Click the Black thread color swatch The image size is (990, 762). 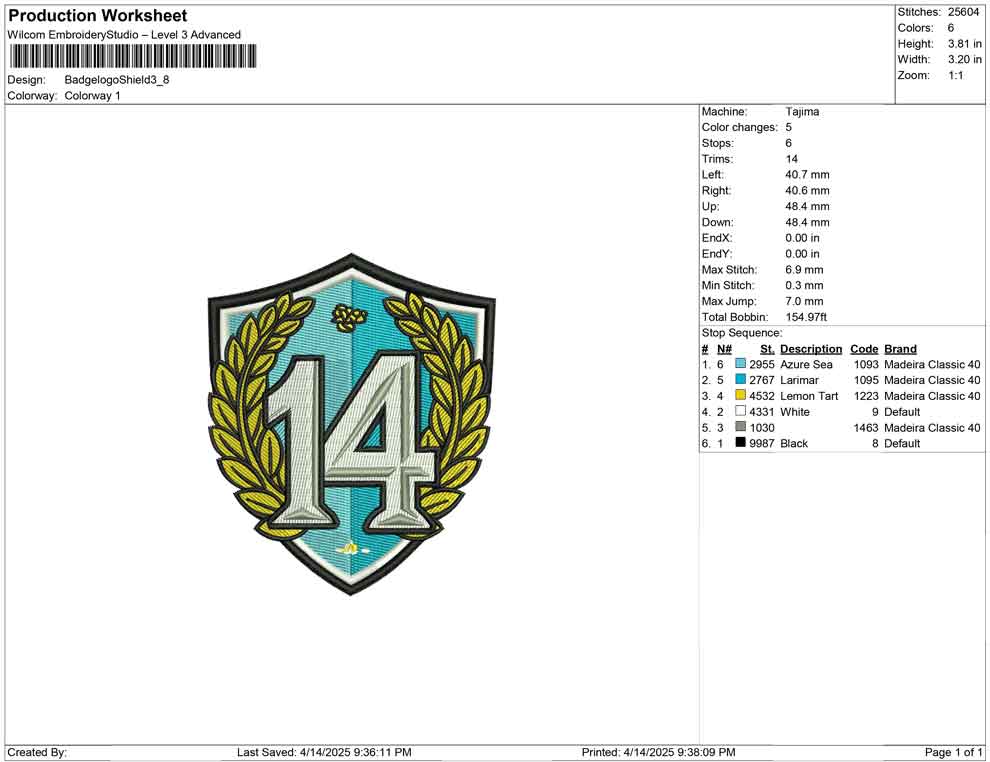(741, 443)
